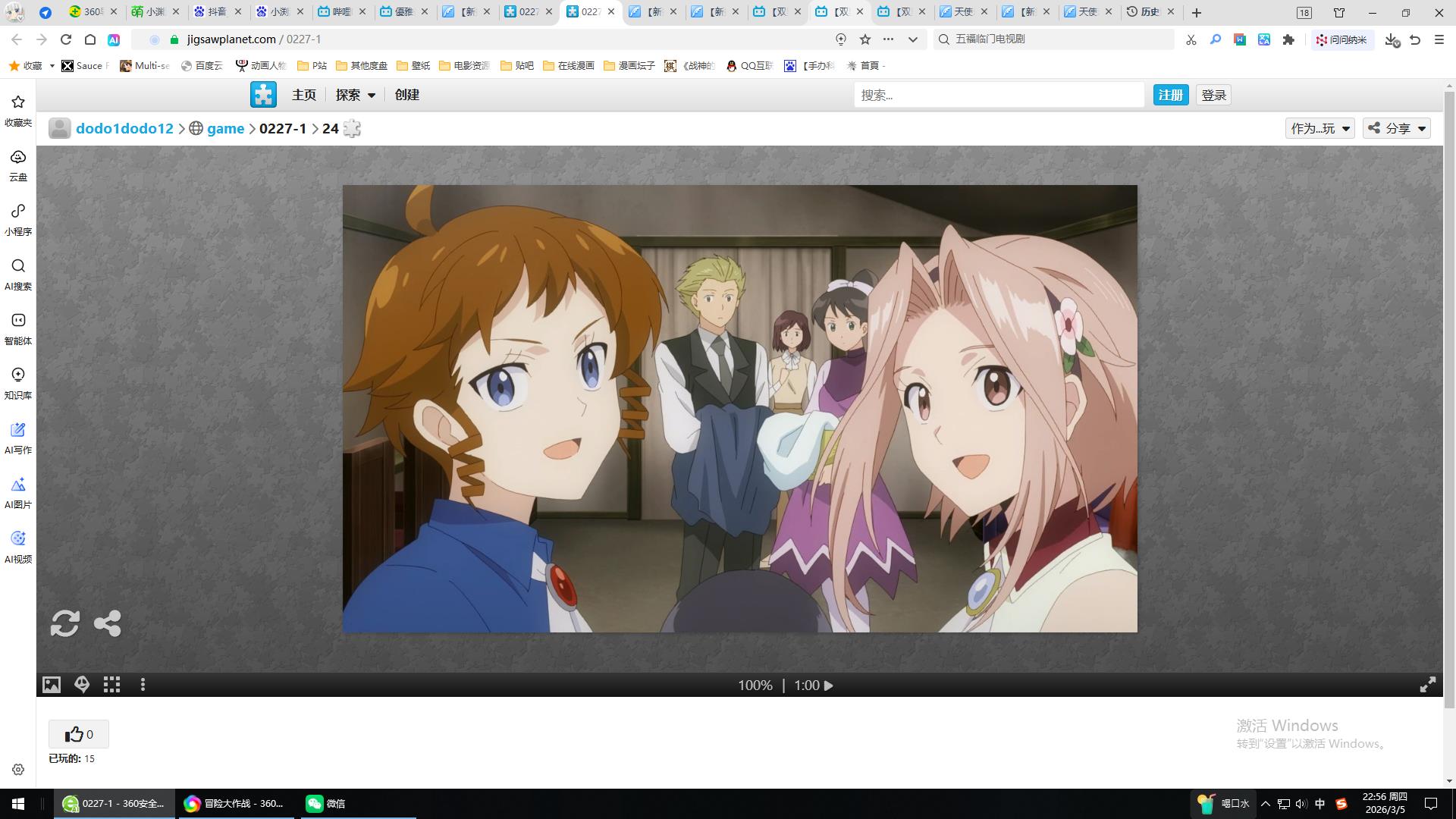Open WeChat from the Windows taskbar
Image resolution: width=1456 pixels, height=819 pixels.
pos(326,803)
